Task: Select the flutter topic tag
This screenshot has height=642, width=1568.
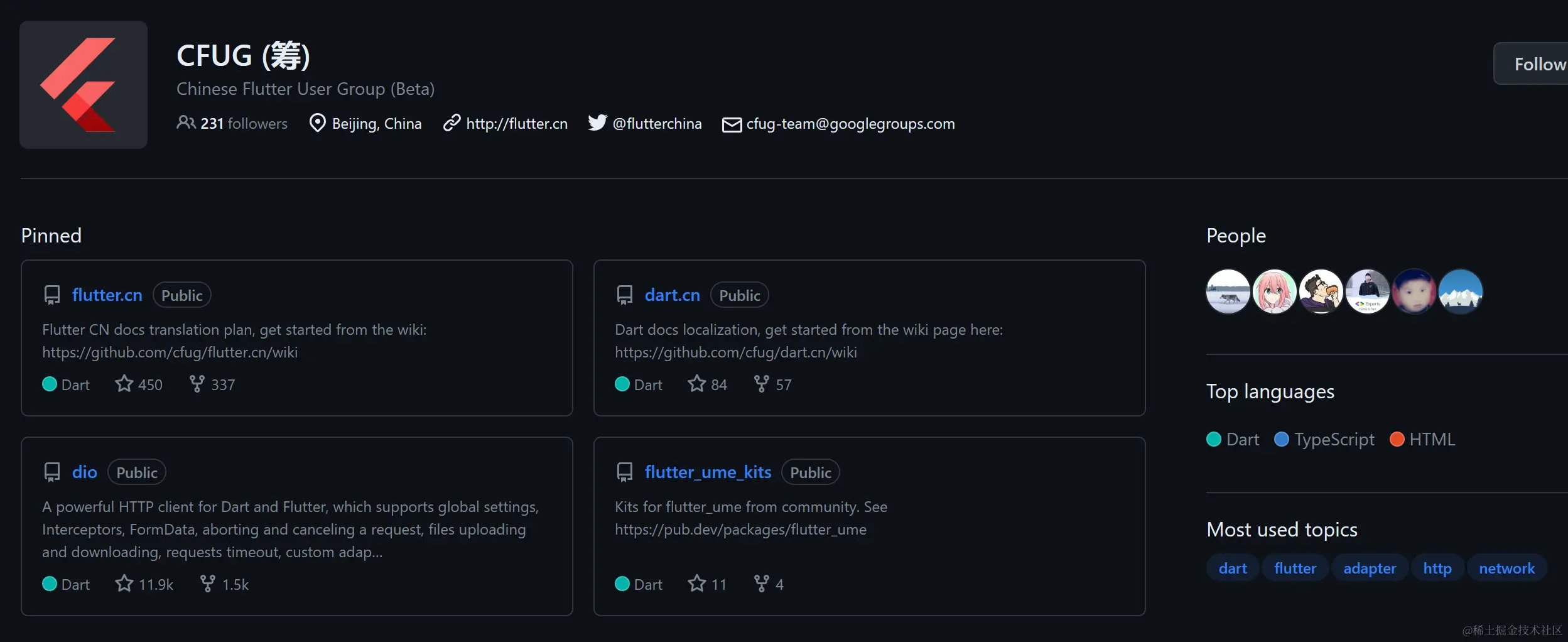Action: pyautogui.click(x=1295, y=568)
